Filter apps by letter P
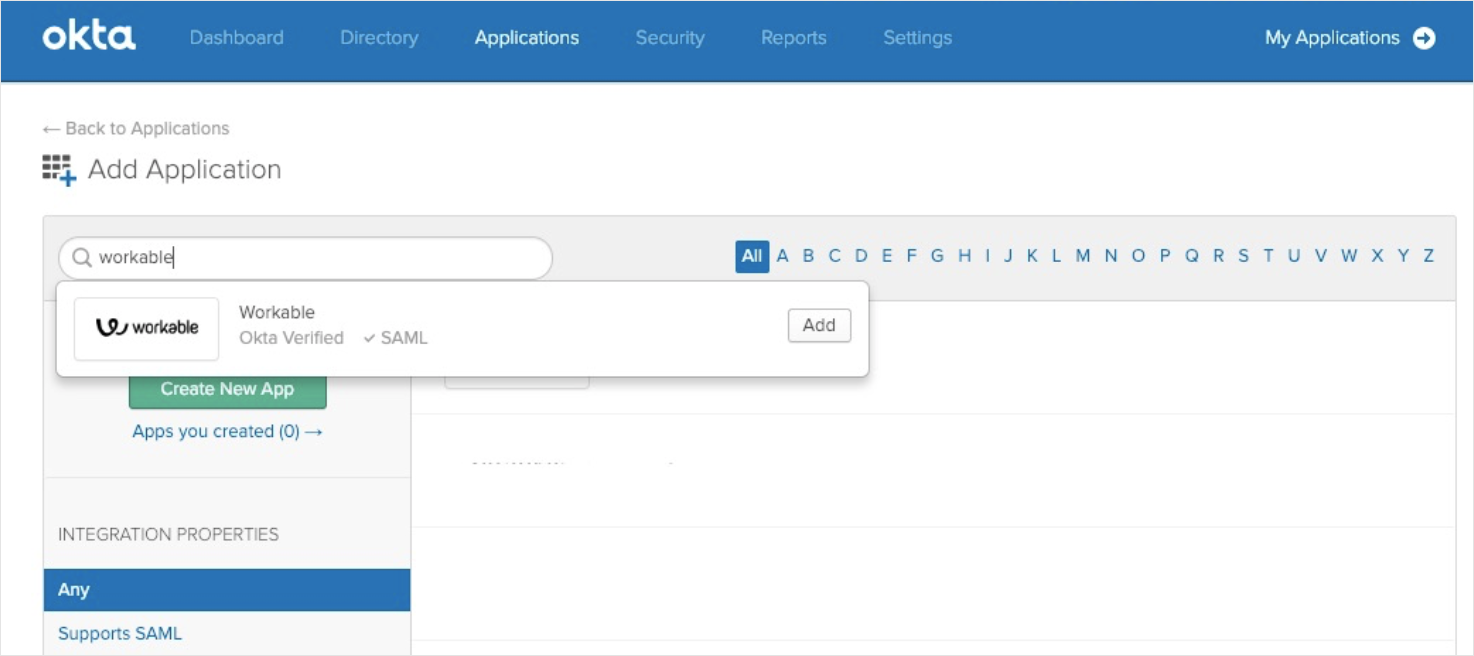The width and height of the screenshot is (1474, 656). pos(1165,256)
